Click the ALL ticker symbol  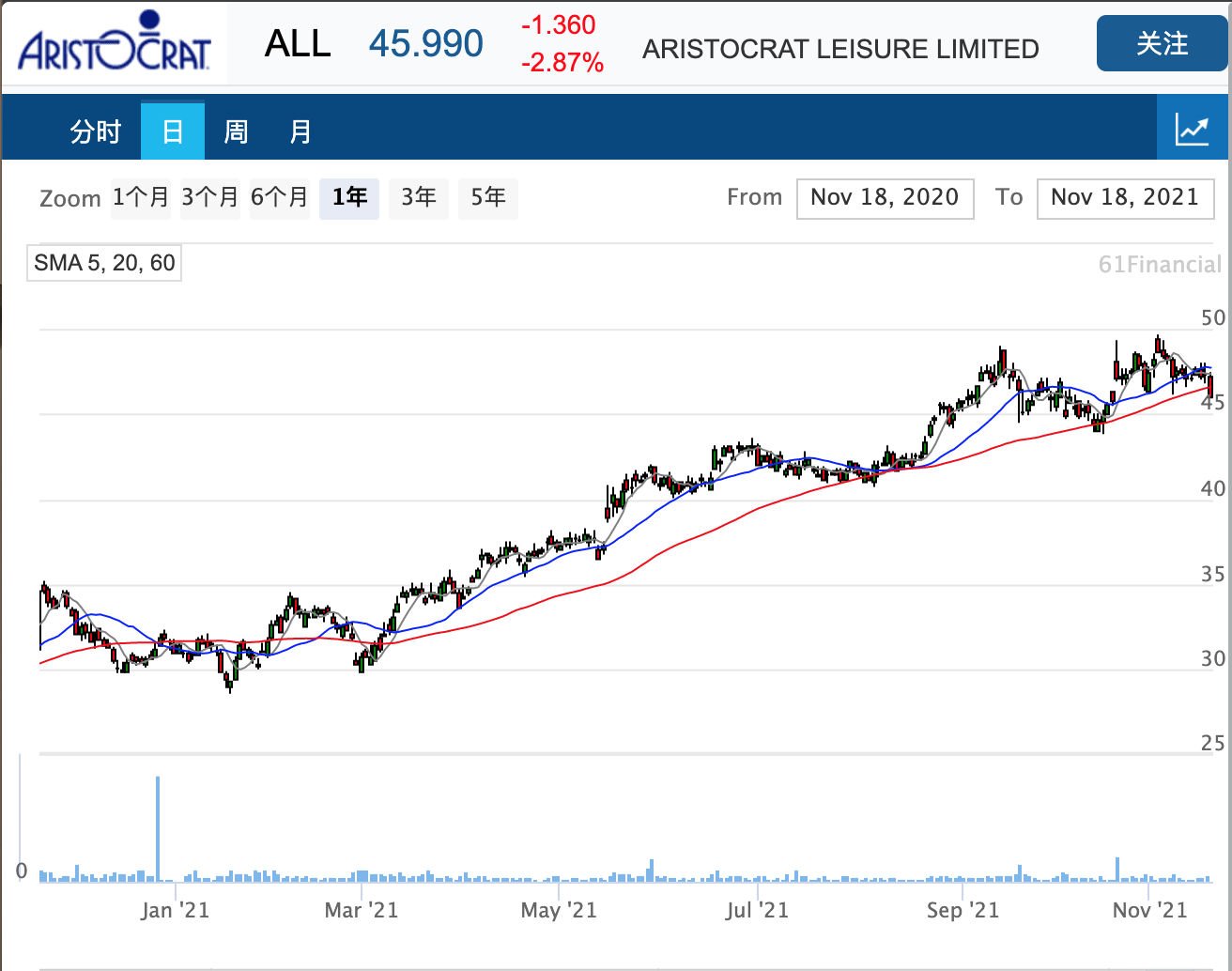[x=298, y=44]
